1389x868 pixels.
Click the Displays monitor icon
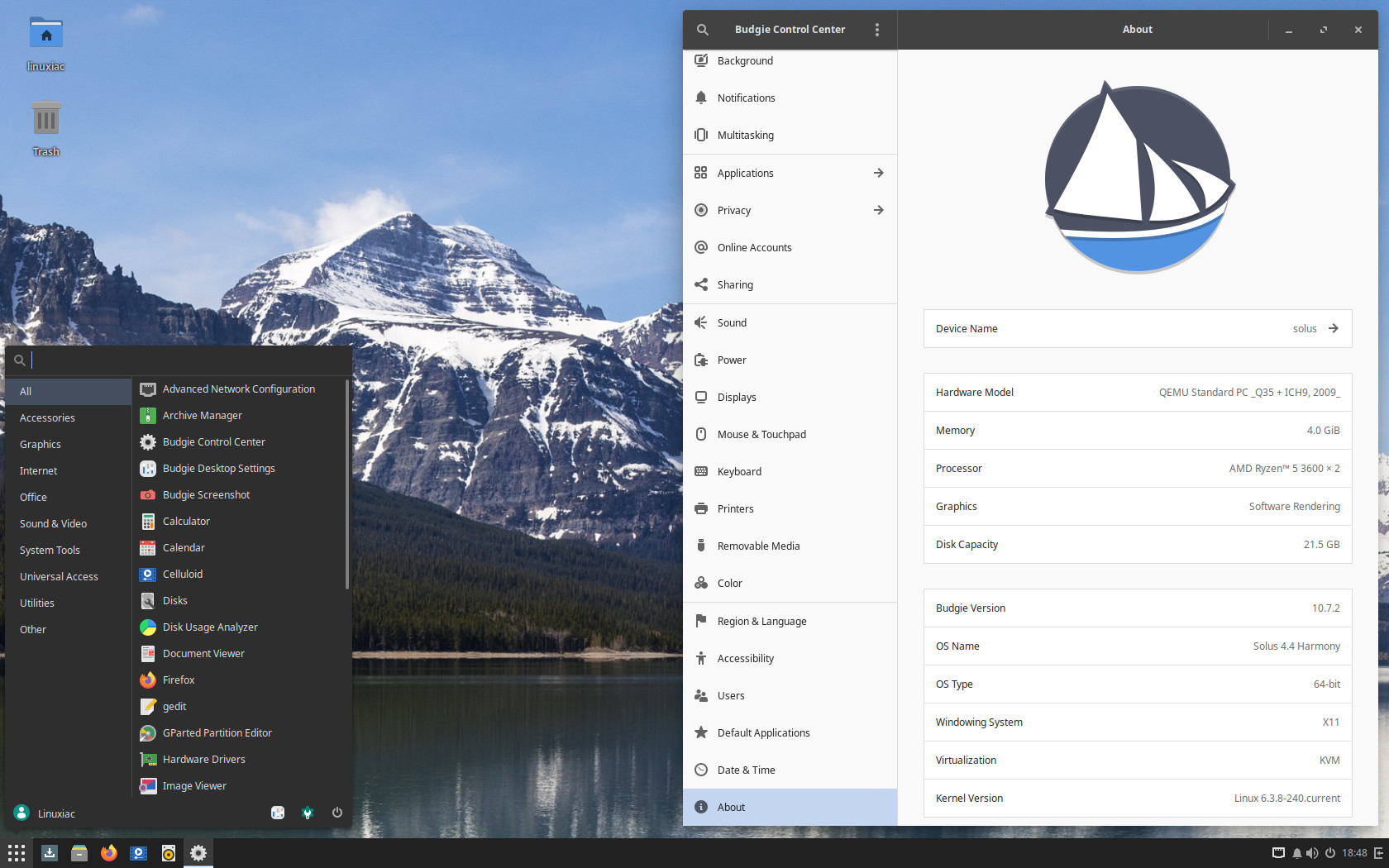[701, 397]
